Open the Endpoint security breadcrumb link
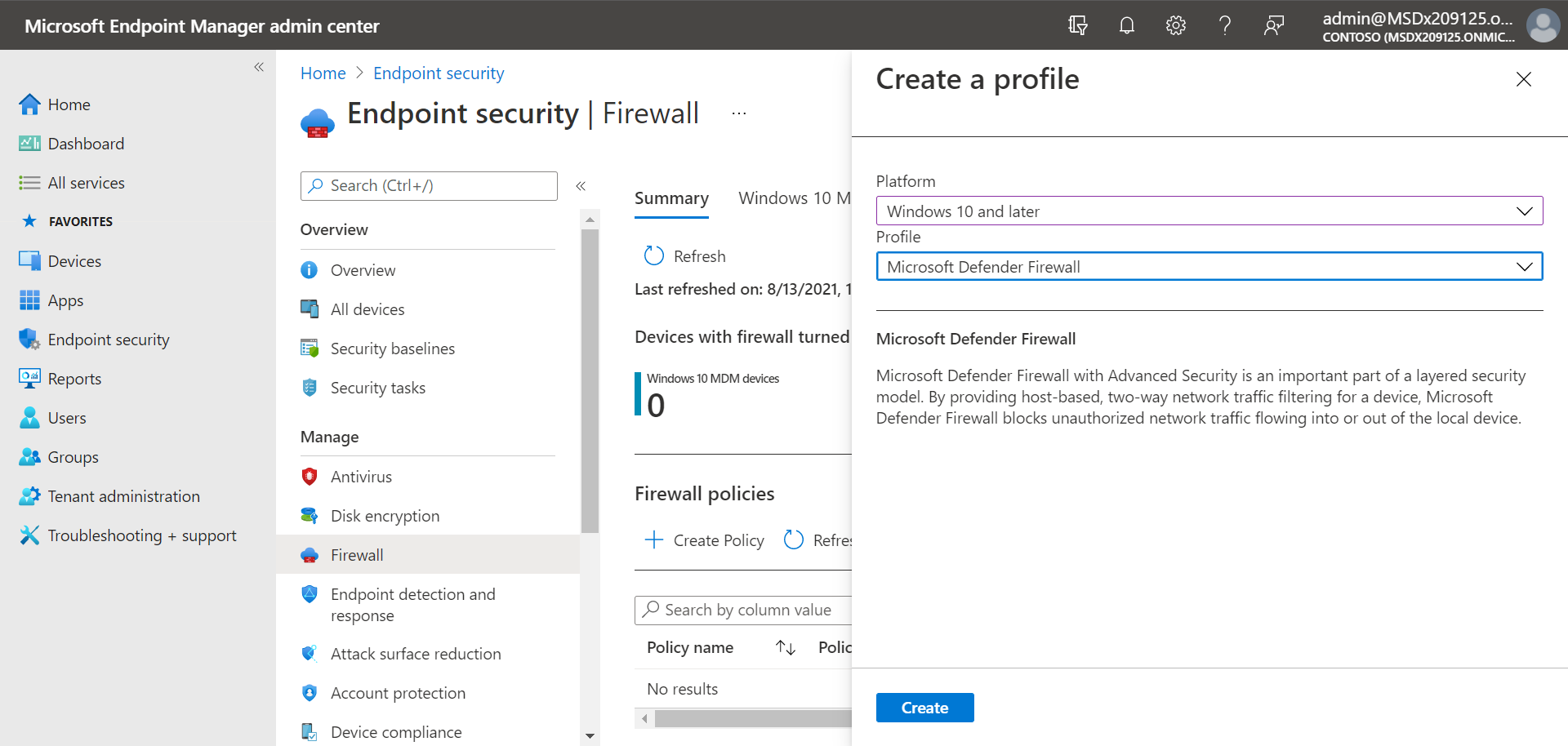The width and height of the screenshot is (1568, 746). click(438, 73)
